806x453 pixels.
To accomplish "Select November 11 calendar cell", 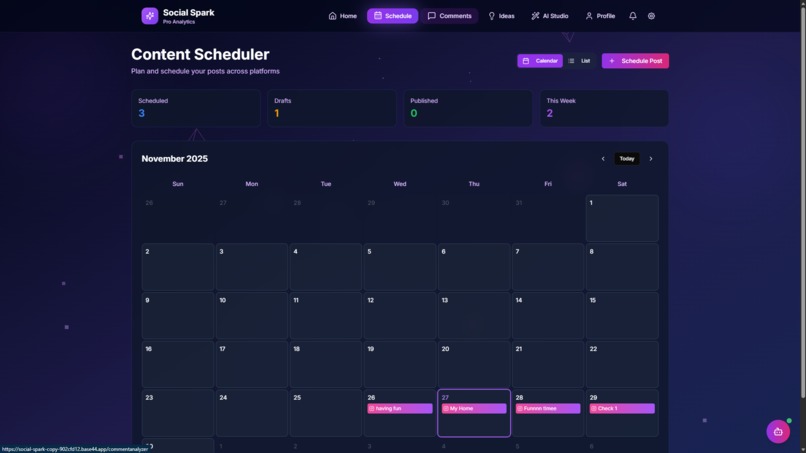I will point(326,316).
